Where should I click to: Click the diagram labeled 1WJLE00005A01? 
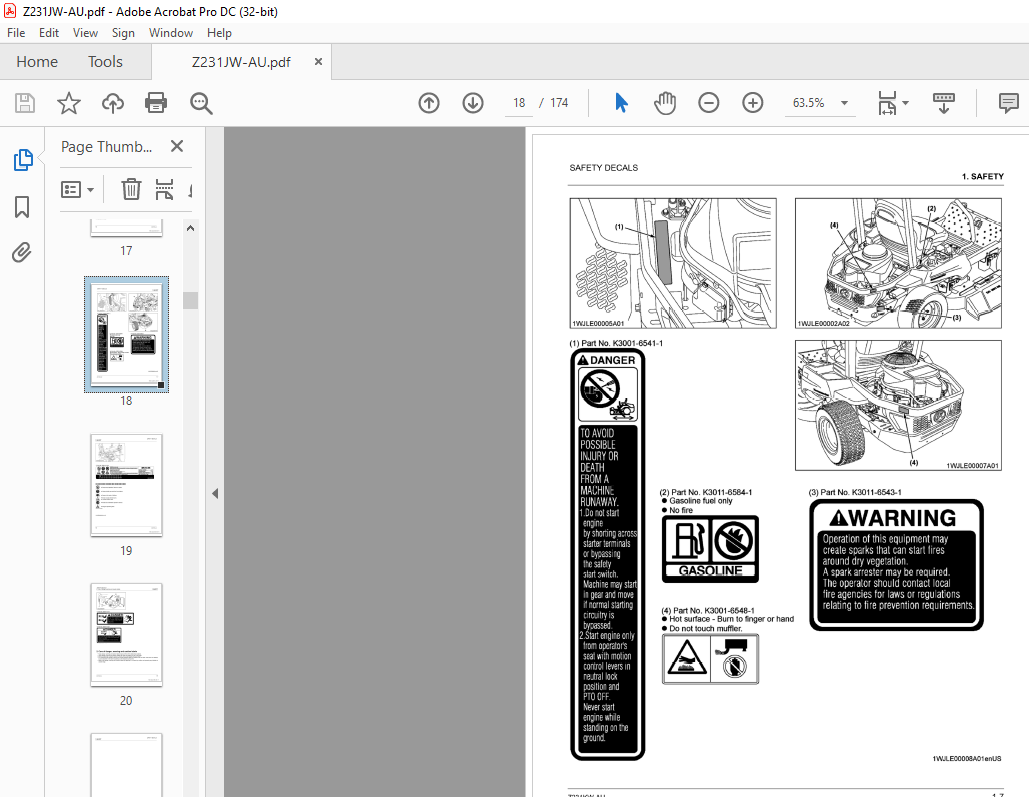673,263
